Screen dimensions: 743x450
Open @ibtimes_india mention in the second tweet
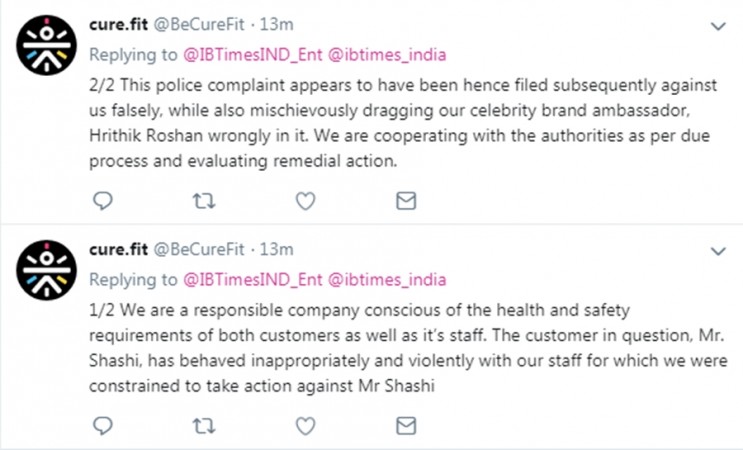coord(387,280)
